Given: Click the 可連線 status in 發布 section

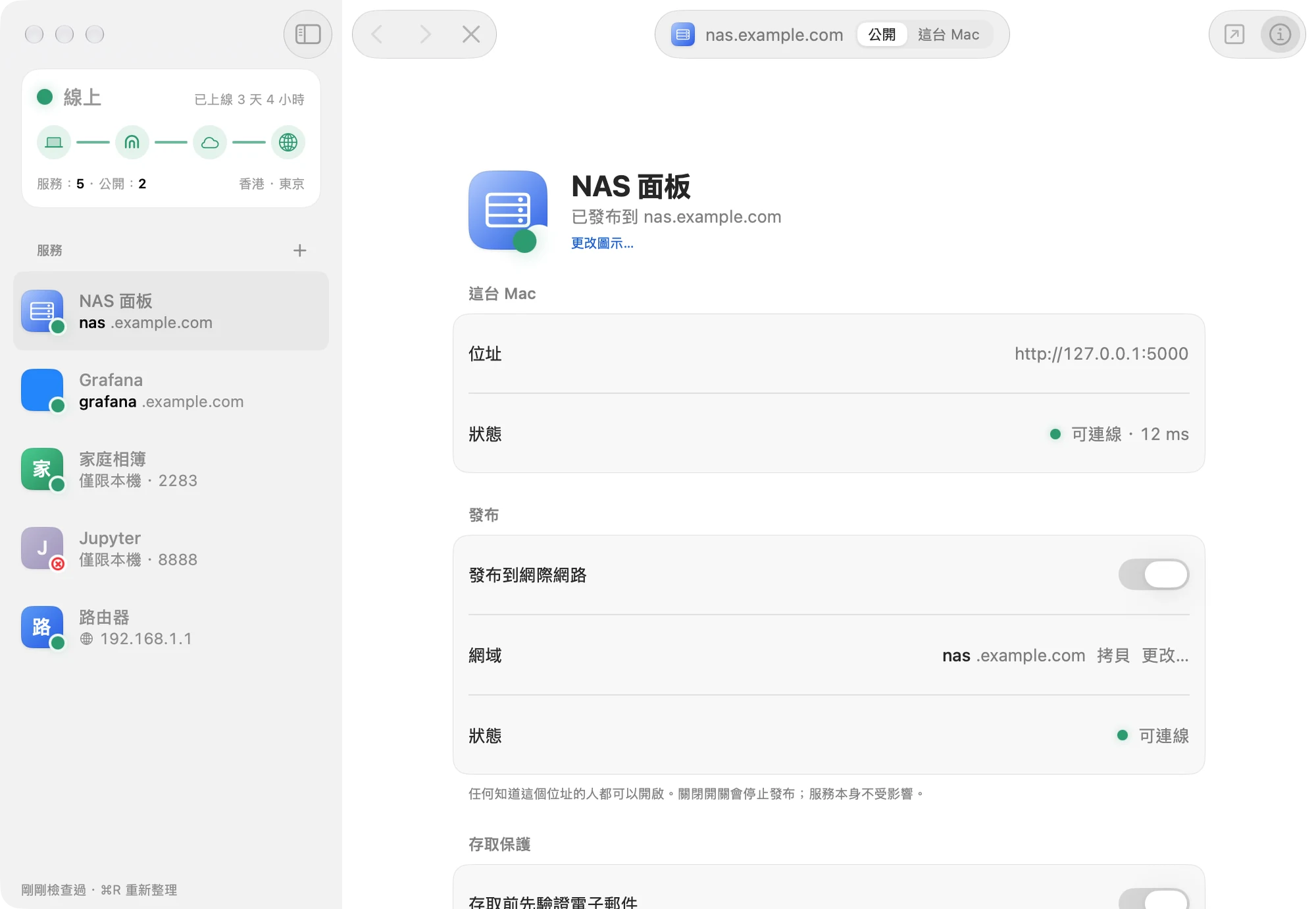Looking at the screenshot, I should point(1153,736).
